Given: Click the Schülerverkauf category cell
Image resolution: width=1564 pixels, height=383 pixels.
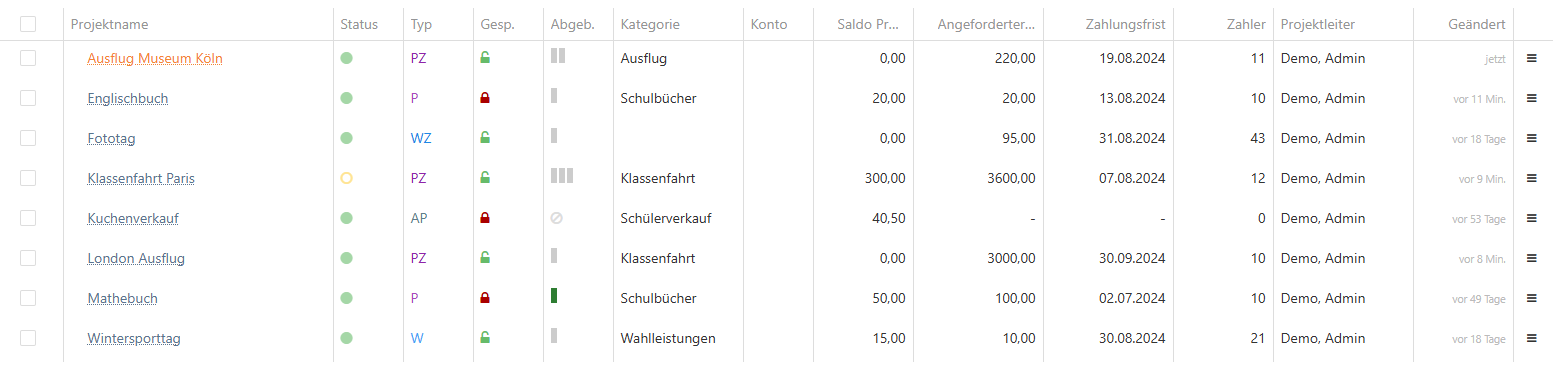Looking at the screenshot, I should pyautogui.click(x=666, y=218).
